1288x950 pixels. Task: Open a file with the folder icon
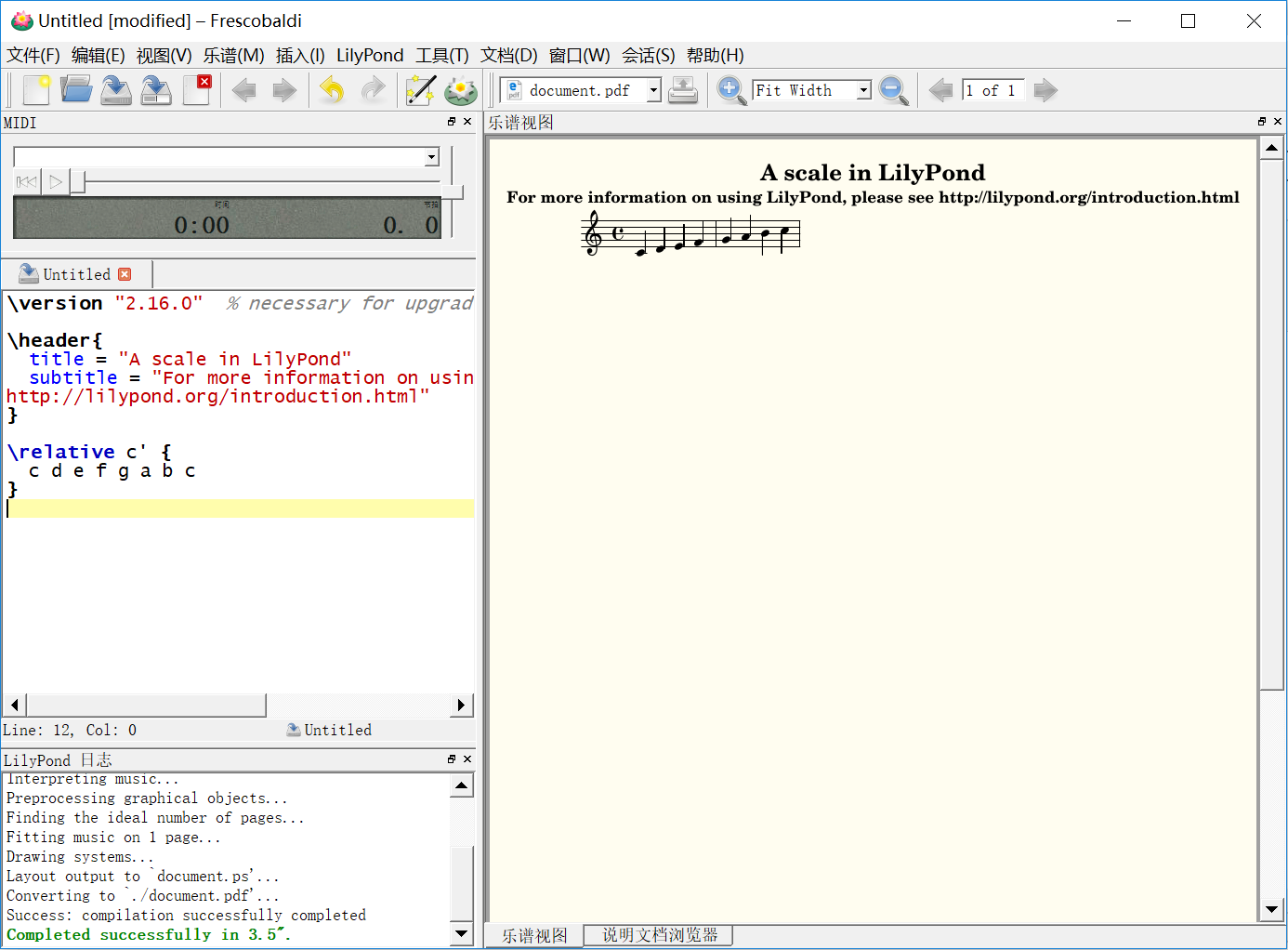coord(76,90)
